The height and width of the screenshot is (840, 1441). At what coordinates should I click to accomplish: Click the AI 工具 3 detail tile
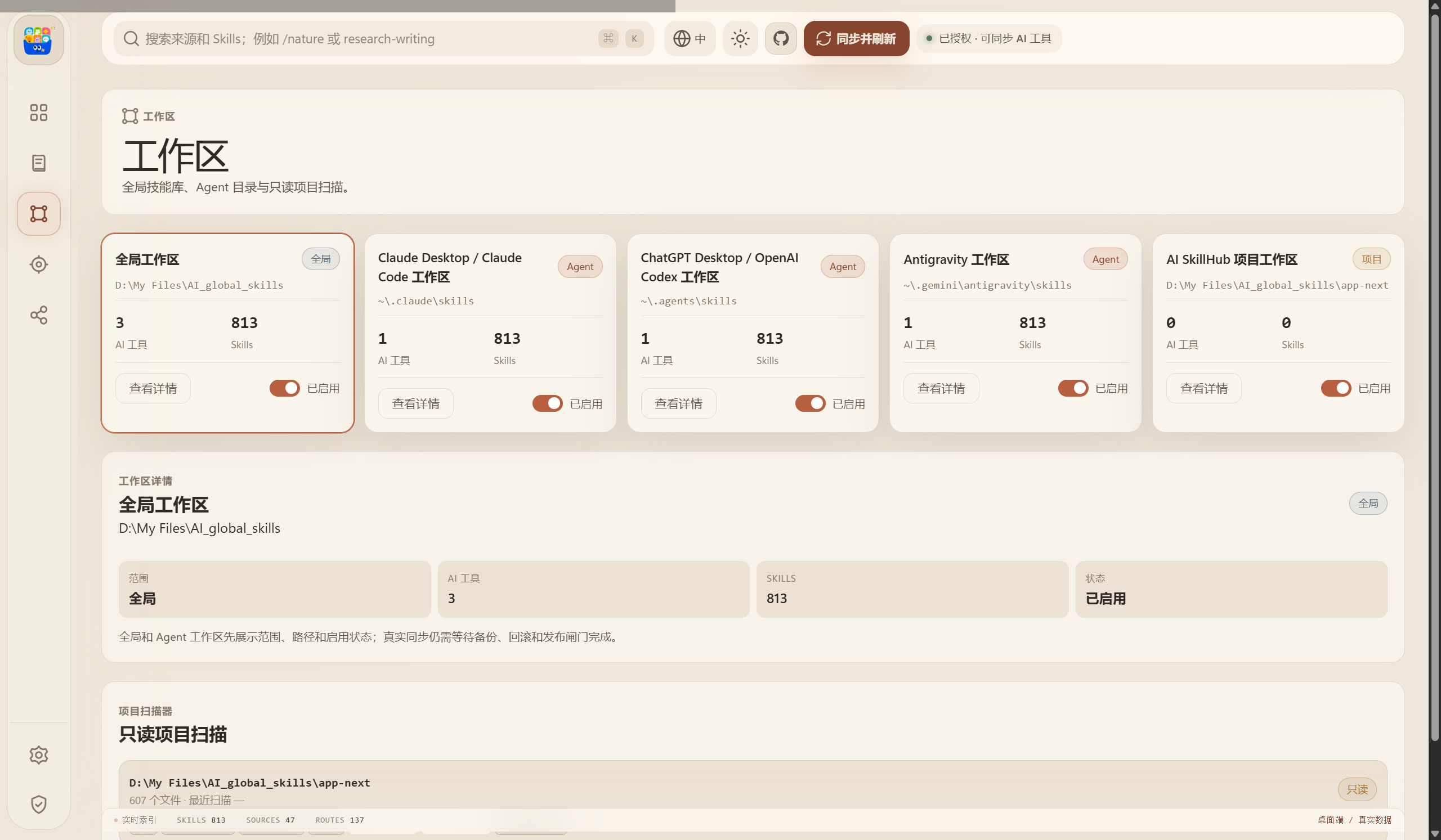tap(593, 589)
